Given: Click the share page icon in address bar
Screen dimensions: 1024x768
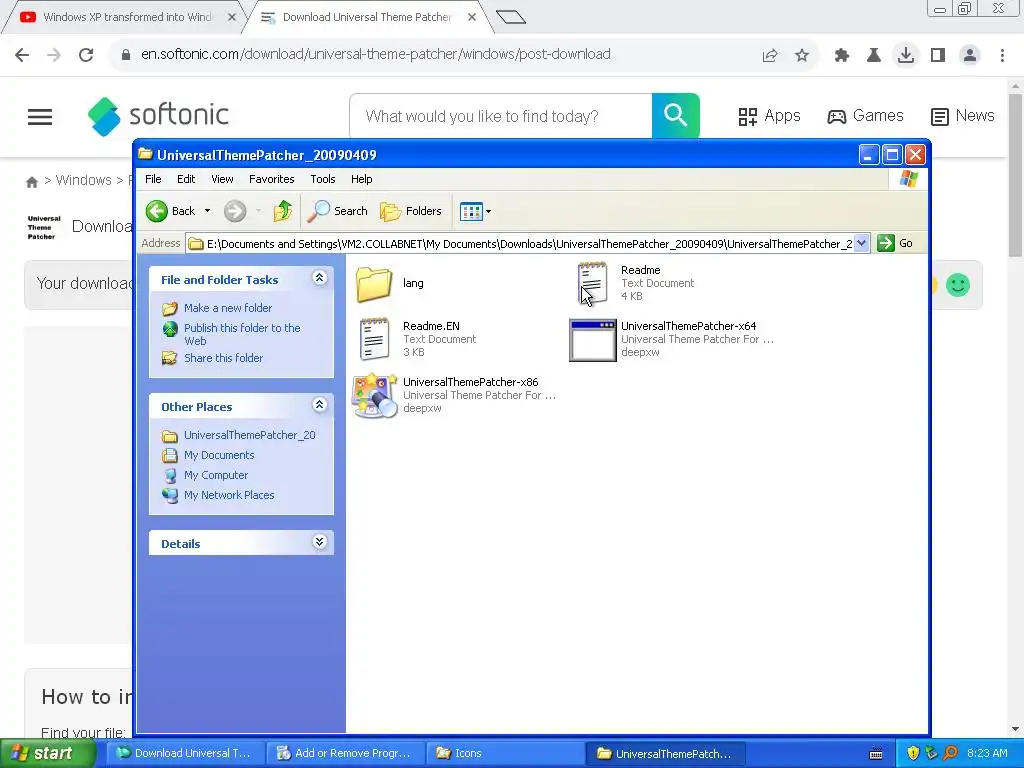Looking at the screenshot, I should pyautogui.click(x=770, y=56).
